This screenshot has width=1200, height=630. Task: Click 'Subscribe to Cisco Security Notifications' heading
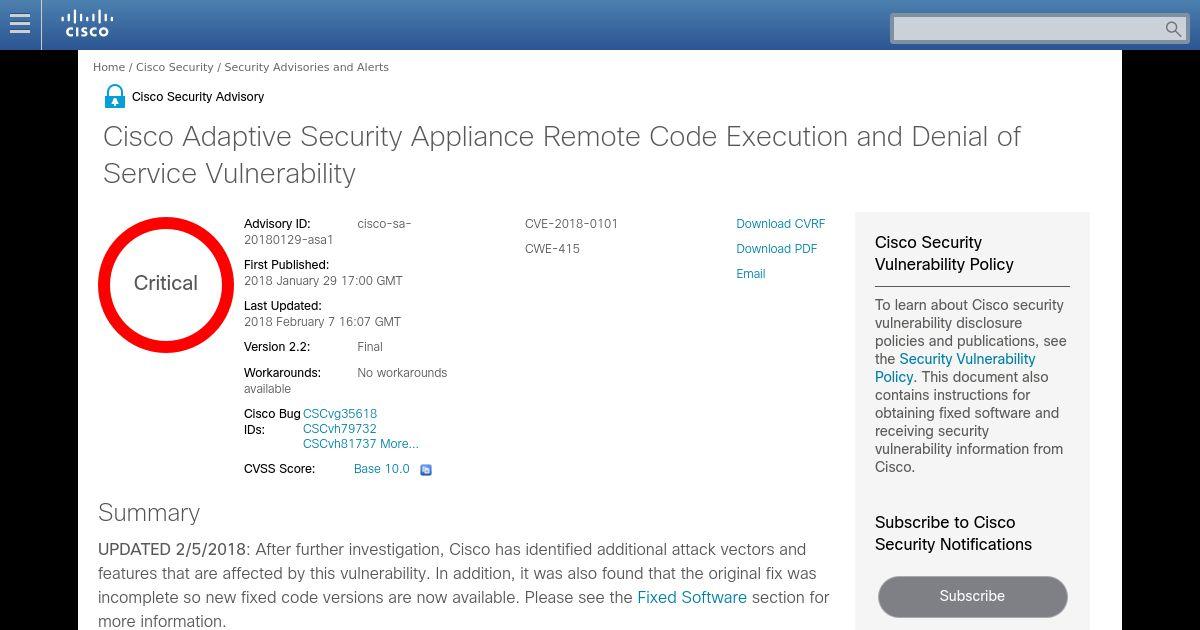click(x=953, y=533)
